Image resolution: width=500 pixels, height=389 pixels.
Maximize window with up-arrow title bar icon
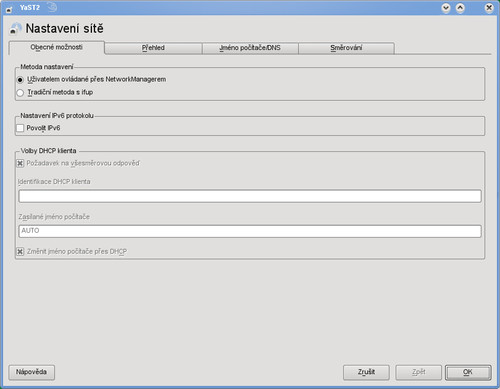tap(460, 8)
